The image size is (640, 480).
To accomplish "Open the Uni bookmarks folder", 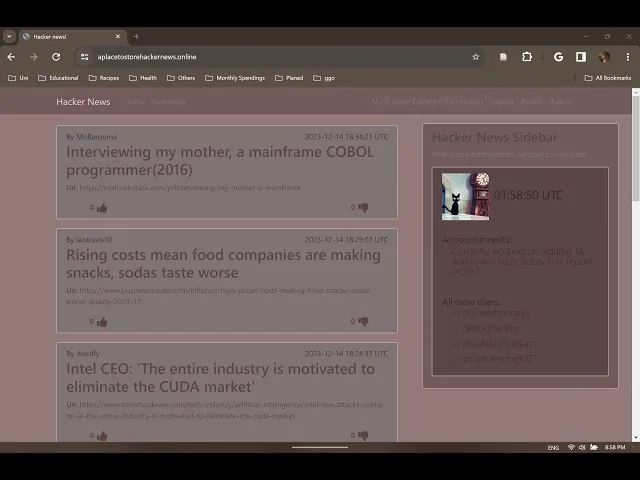I will [x=18, y=78].
